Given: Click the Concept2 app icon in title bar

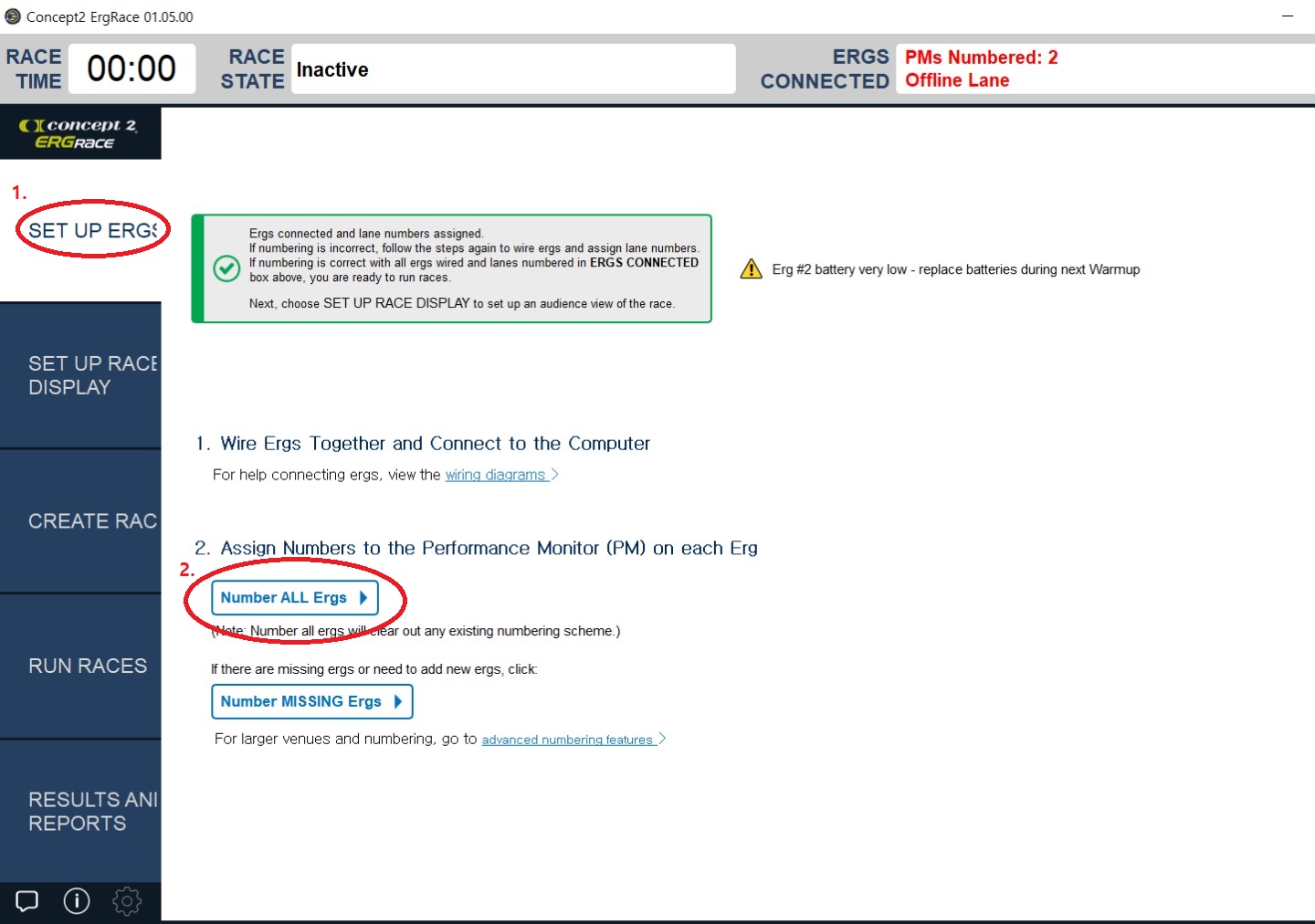Looking at the screenshot, I should pos(13,16).
